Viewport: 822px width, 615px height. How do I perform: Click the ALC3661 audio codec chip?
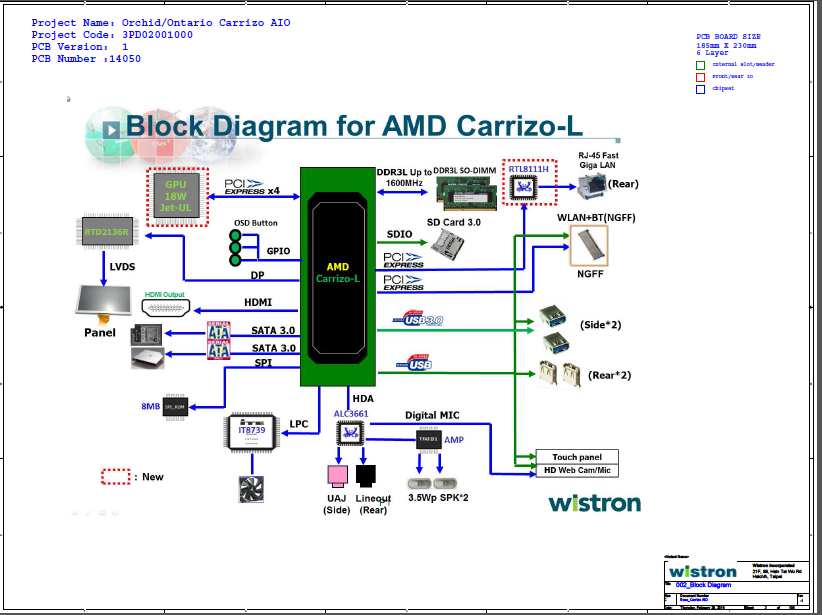click(350, 434)
